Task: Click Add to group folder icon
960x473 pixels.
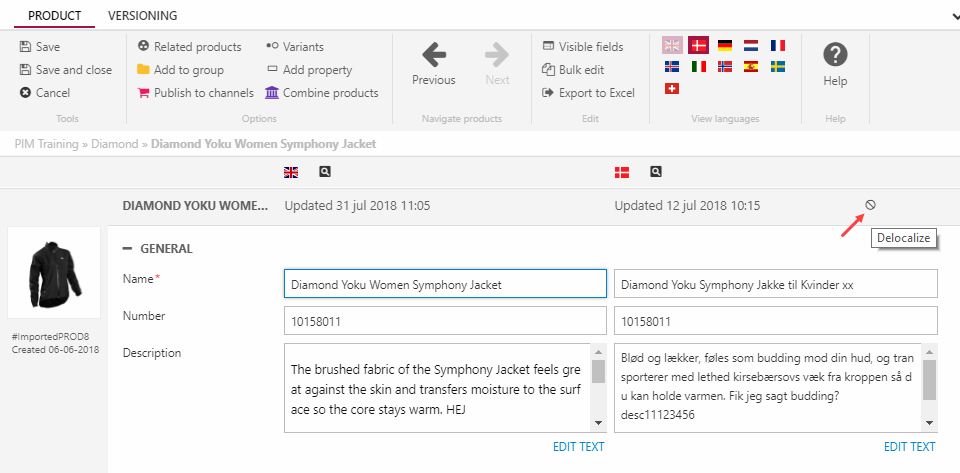Action: [143, 70]
